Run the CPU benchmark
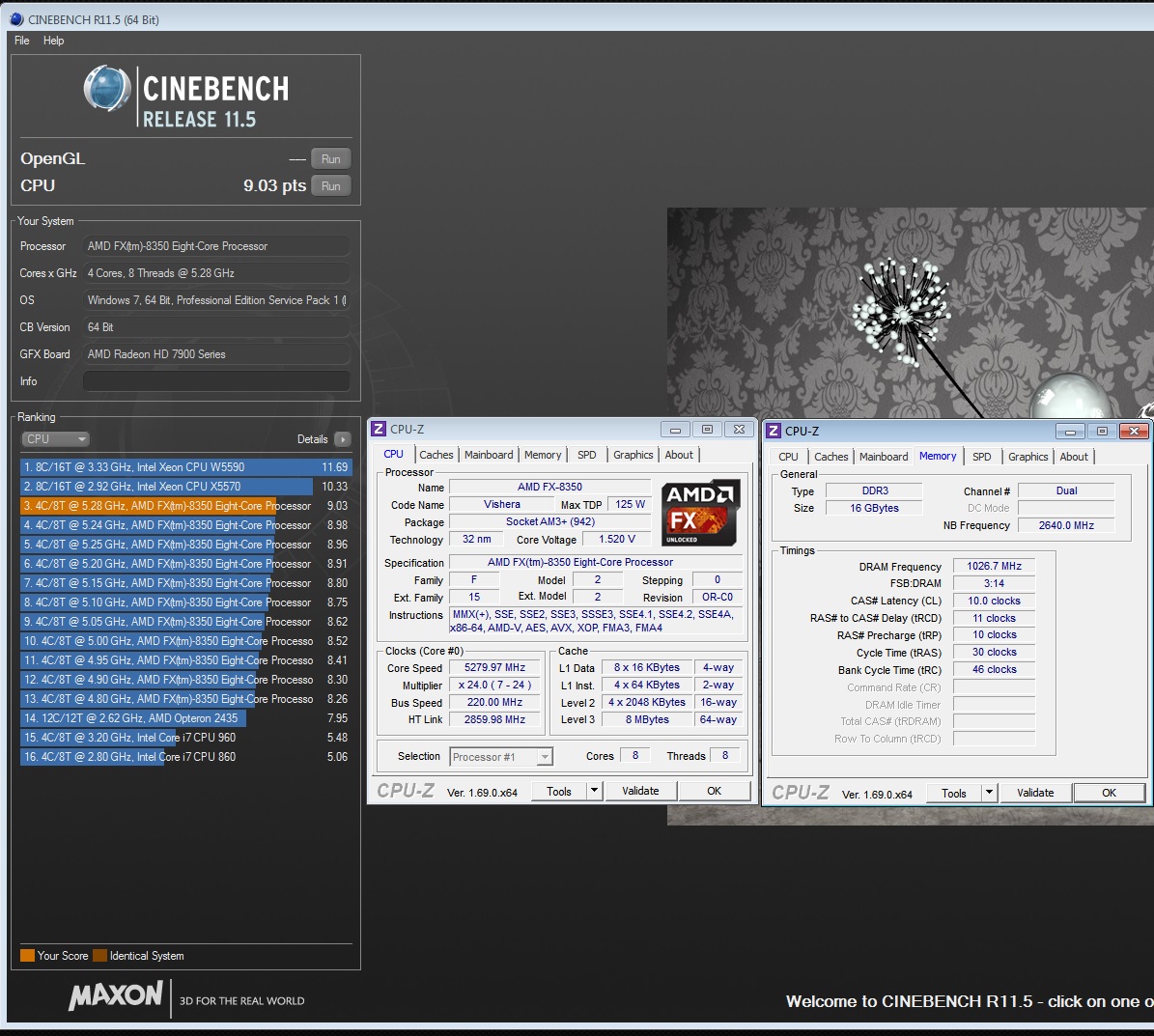Screen dimensions: 1154x1036 pyautogui.click(x=330, y=186)
